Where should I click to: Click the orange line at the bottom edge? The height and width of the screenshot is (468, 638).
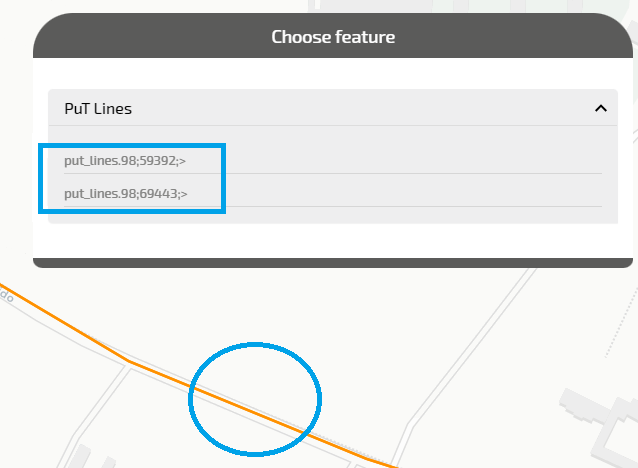coord(385,463)
